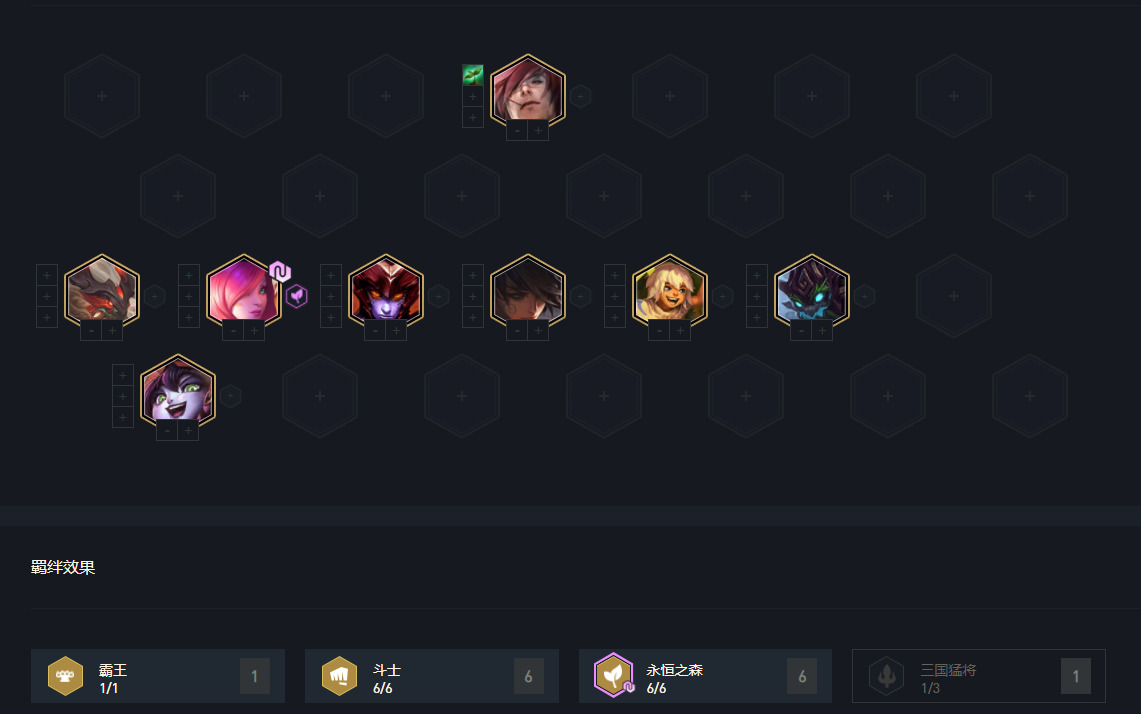The image size is (1141, 714).
Task: Open the 斗士 6/6 trait card
Action: [x=432, y=676]
